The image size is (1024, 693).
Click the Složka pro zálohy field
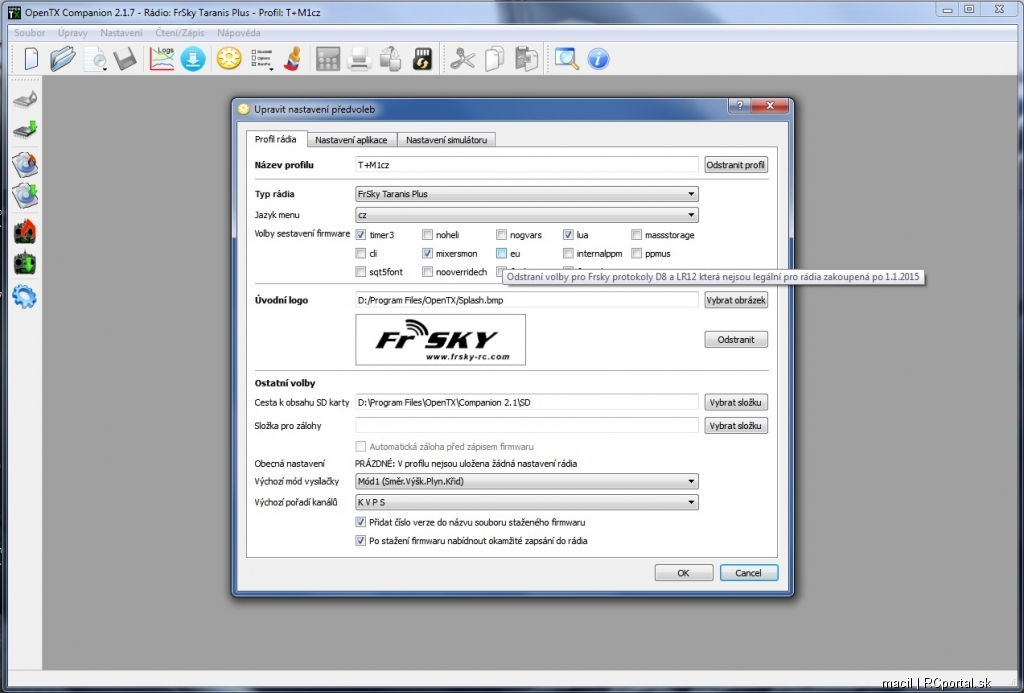click(526, 426)
